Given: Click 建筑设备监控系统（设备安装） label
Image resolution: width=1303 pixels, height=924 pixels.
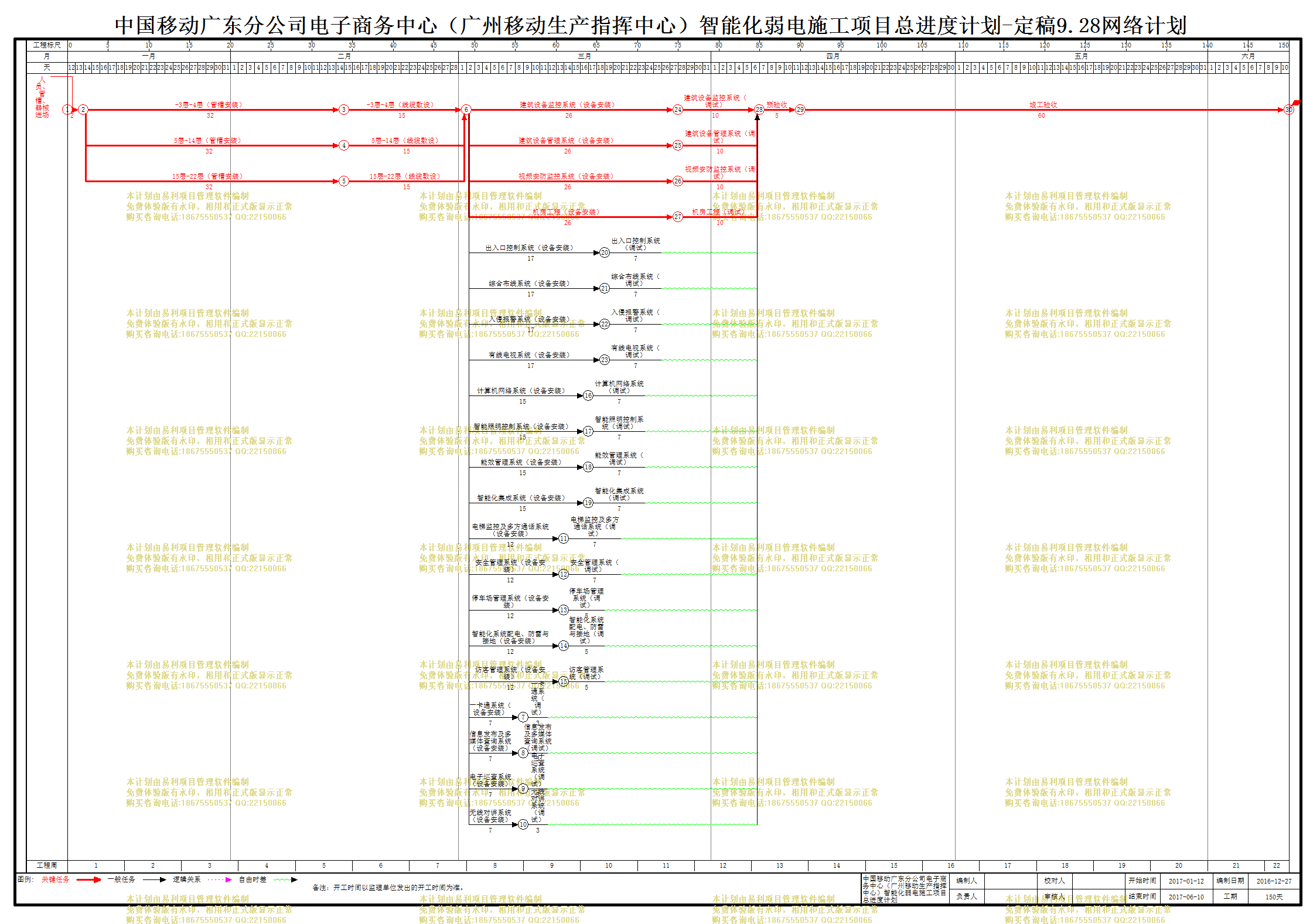Looking at the screenshot, I should 568,105.
